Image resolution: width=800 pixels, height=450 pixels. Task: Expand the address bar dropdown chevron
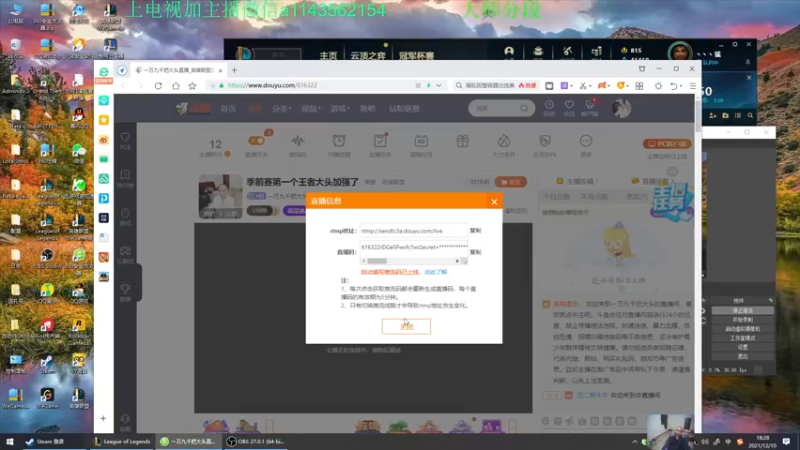coord(438,86)
